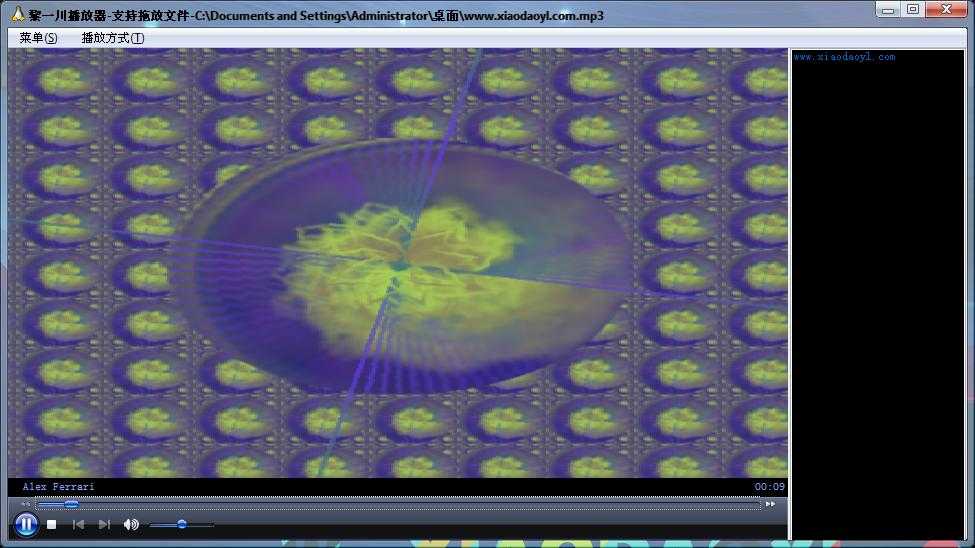
Task: Click the rewind arrows beside seek bar
Action: pos(25,504)
